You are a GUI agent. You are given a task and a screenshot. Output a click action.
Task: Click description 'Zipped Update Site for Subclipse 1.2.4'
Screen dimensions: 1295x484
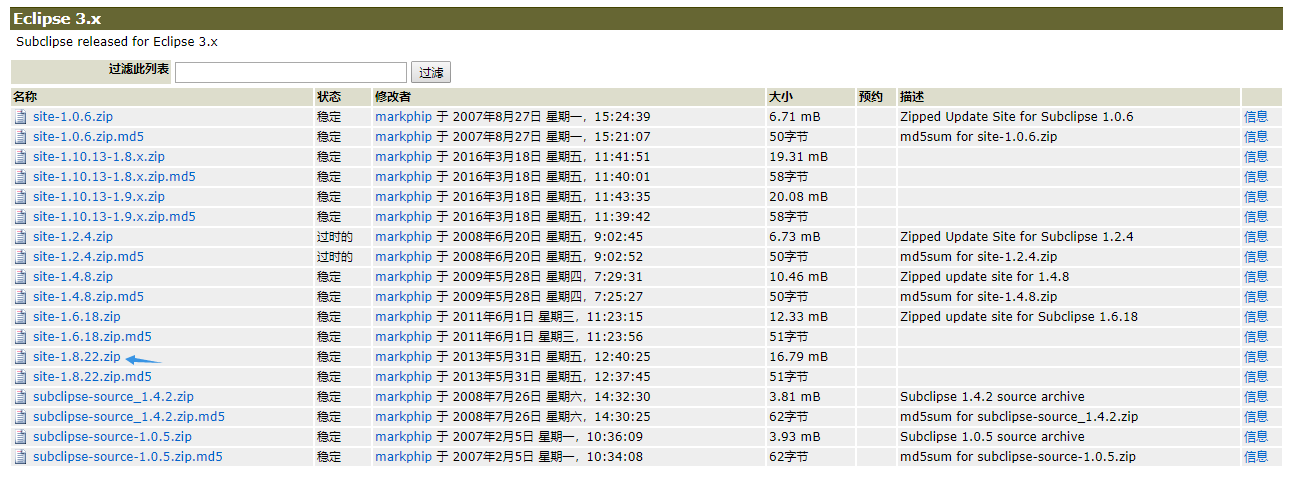click(1017, 237)
